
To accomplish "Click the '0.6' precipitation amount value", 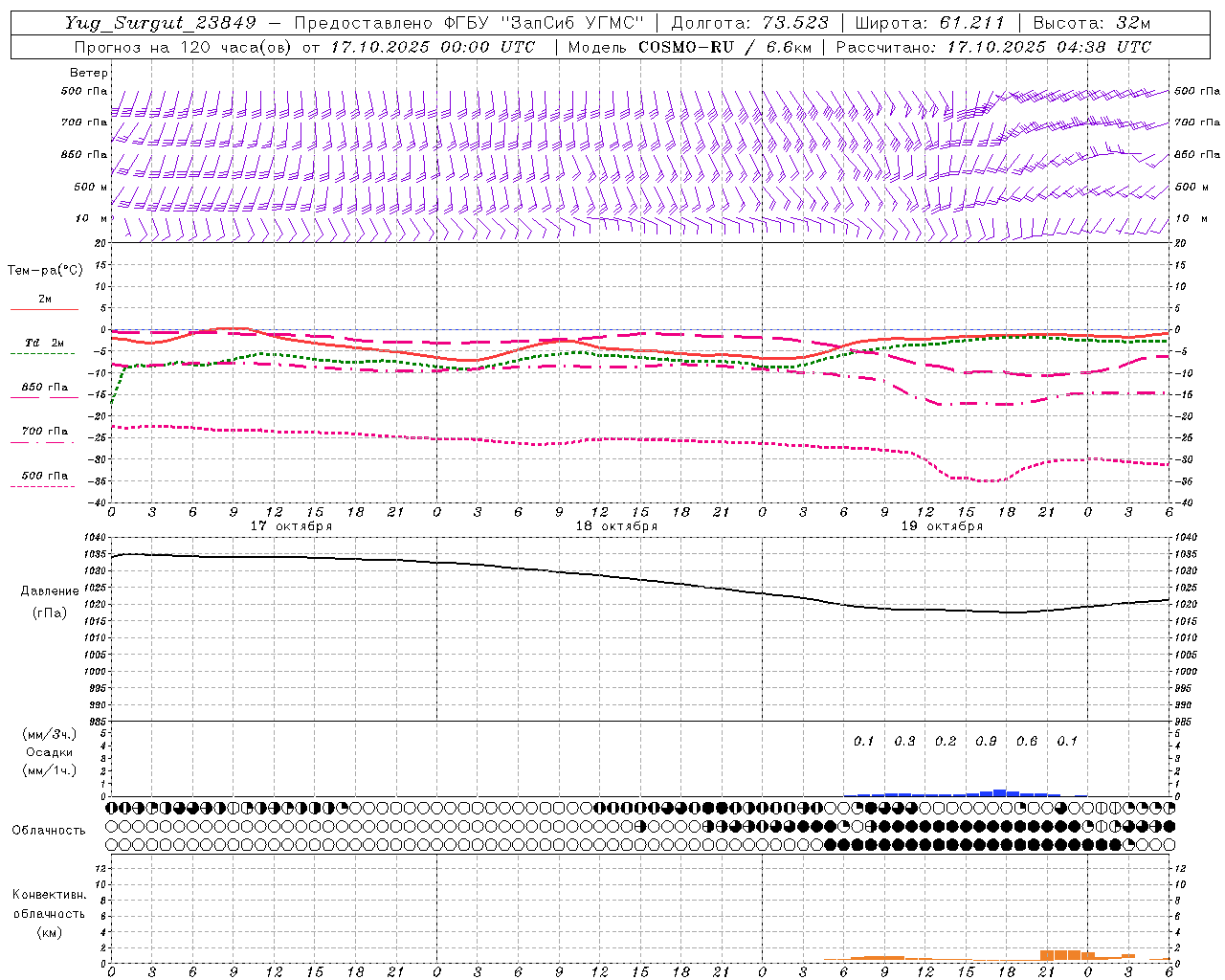I will [x=1027, y=742].
